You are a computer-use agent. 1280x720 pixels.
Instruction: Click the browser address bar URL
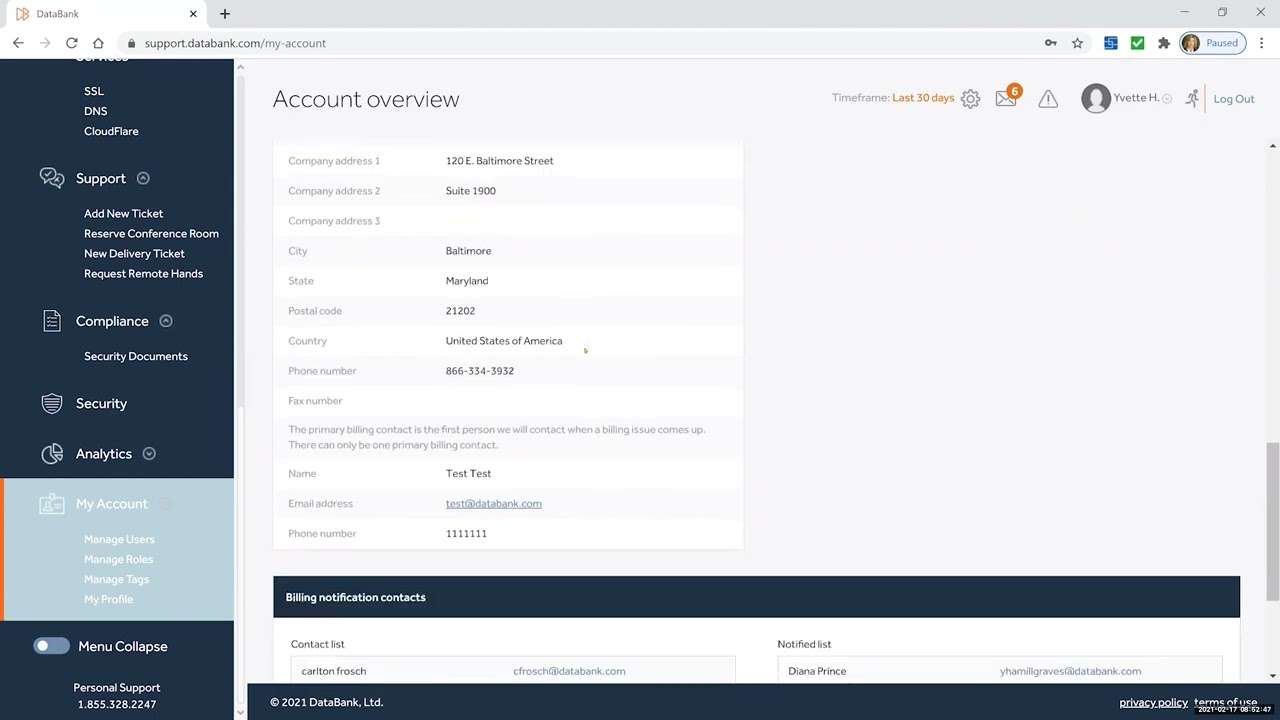235,43
